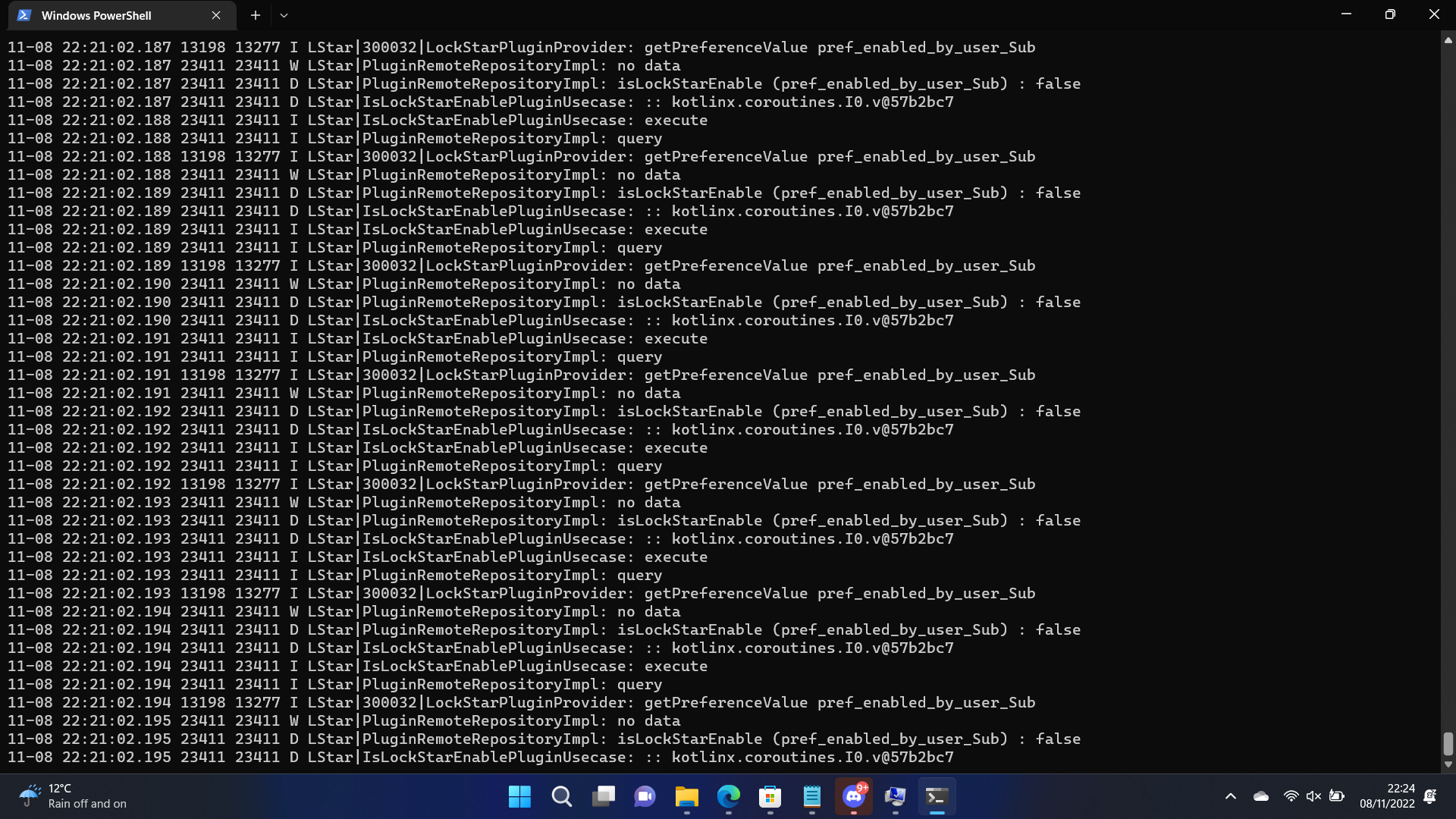Screen dimensions: 1456x819
Task: Open the Chat app on taskbar
Action: (645, 797)
